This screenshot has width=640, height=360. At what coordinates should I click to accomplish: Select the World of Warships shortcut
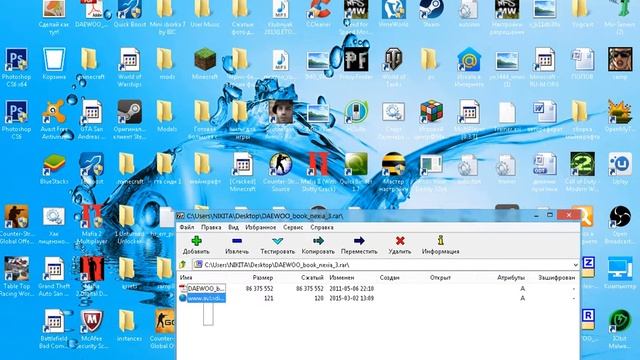click(x=130, y=67)
